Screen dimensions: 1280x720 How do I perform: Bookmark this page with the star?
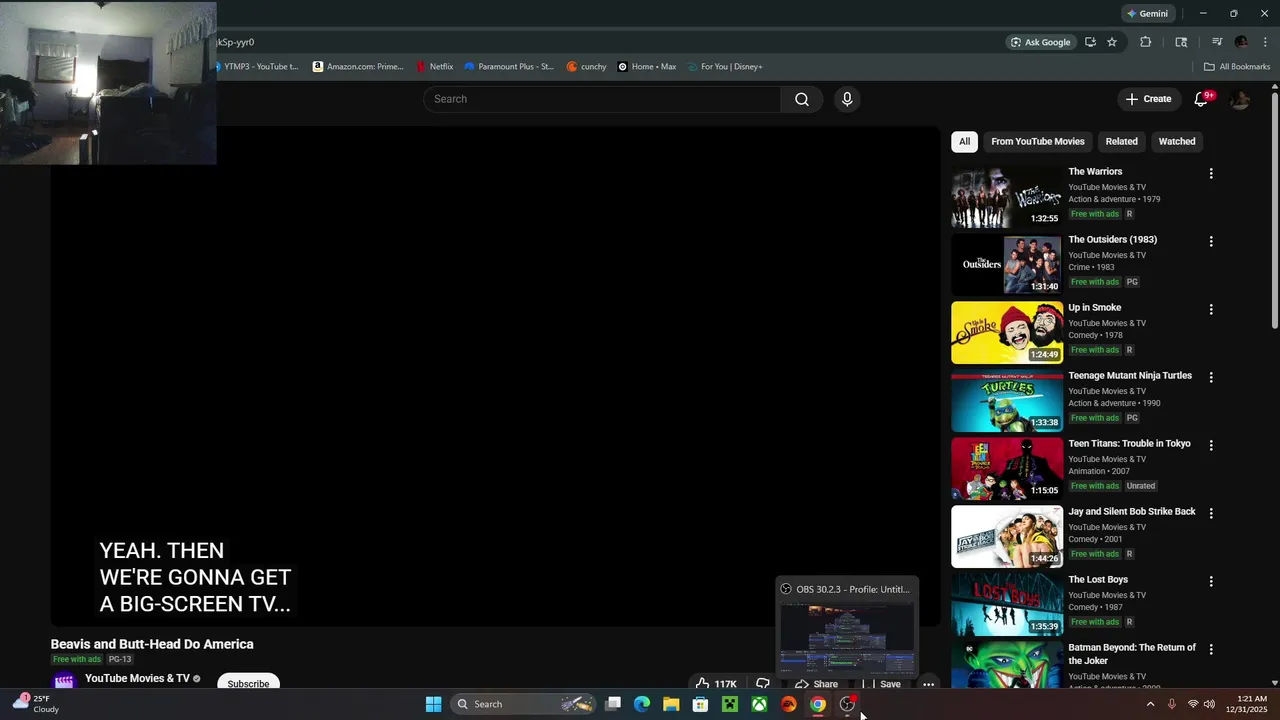pyautogui.click(x=1111, y=42)
